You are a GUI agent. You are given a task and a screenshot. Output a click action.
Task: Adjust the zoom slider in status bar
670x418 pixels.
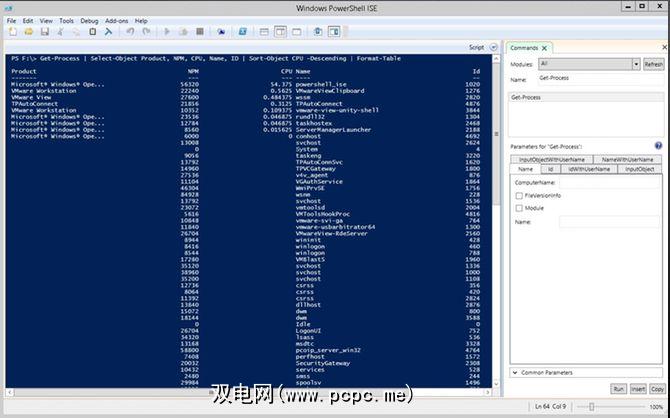pos(592,407)
